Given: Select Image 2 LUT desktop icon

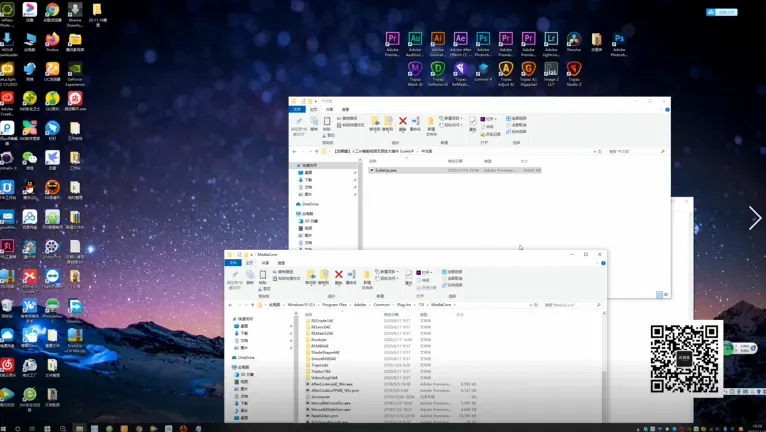Looking at the screenshot, I should 551,73.
